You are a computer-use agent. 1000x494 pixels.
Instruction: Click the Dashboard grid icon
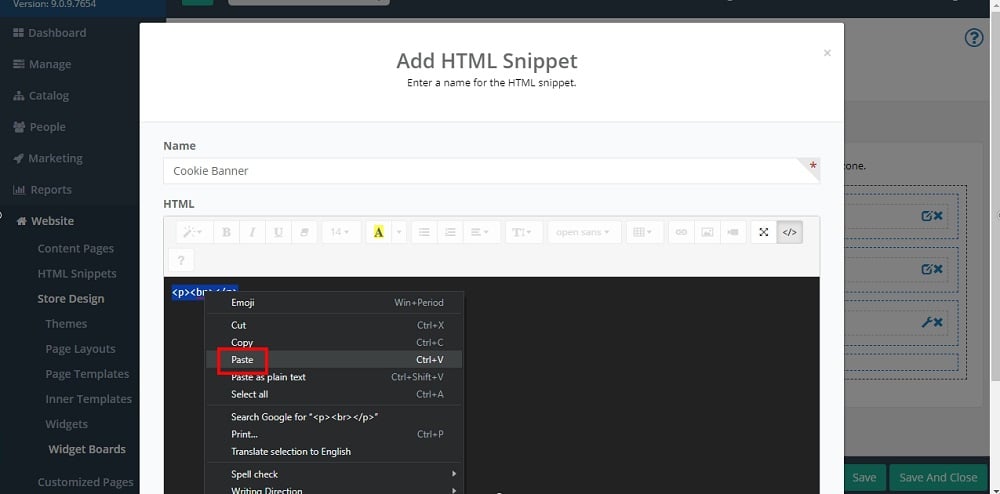pos(18,33)
